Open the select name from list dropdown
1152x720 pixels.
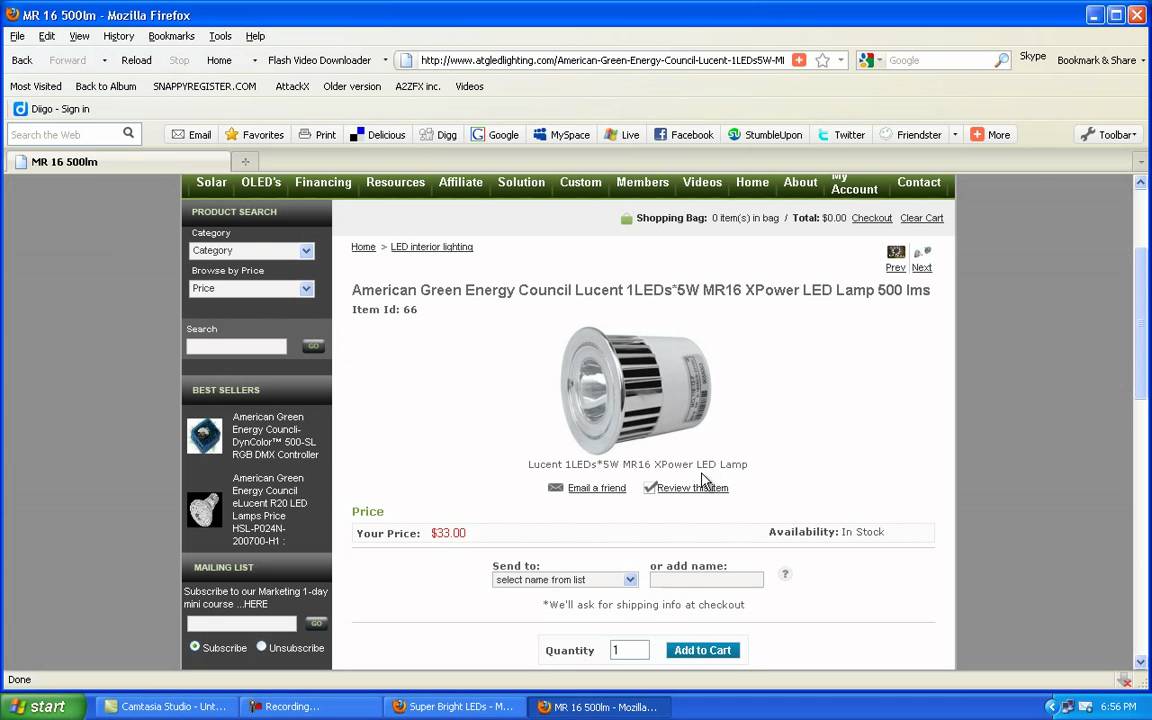pos(564,580)
